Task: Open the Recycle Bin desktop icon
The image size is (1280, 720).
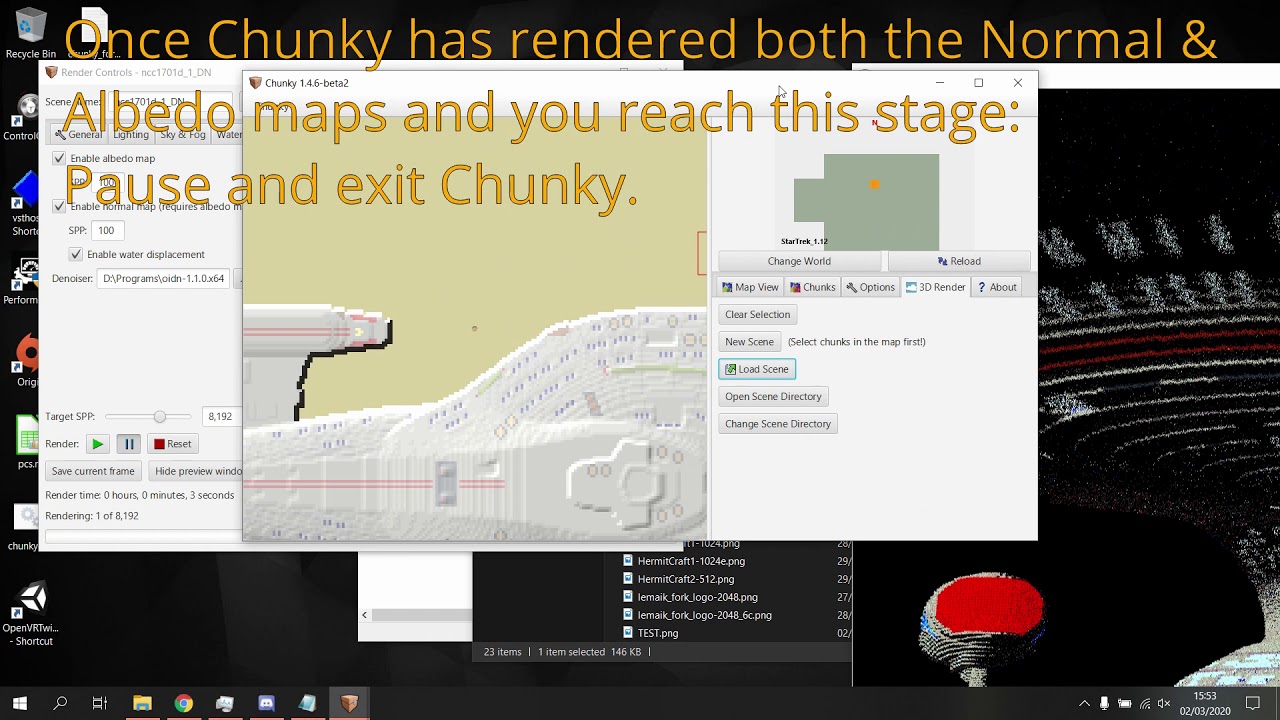Action: [31, 34]
